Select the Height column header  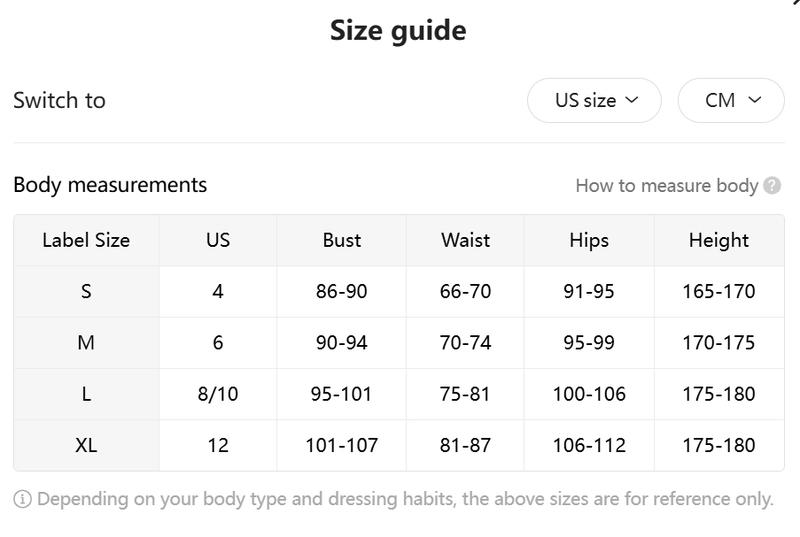click(x=719, y=240)
